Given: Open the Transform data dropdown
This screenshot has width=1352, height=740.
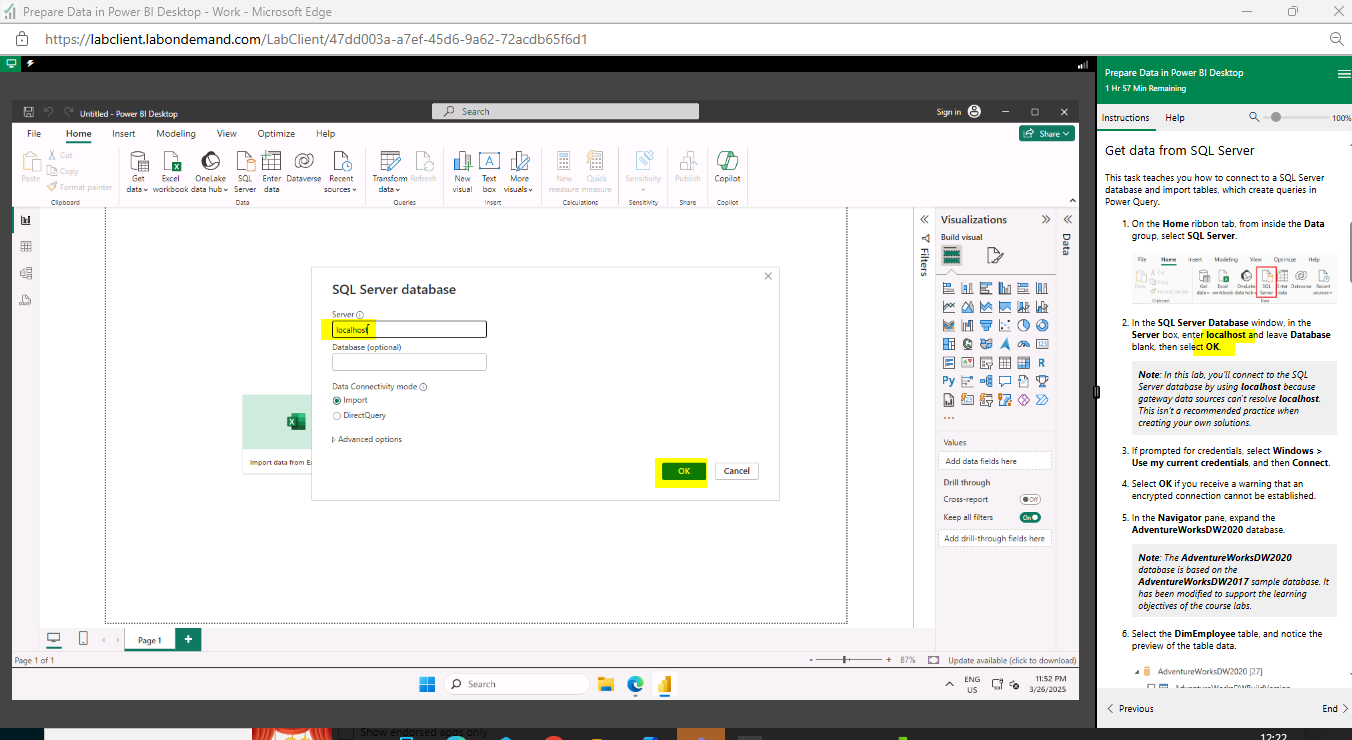Looking at the screenshot, I should (390, 171).
